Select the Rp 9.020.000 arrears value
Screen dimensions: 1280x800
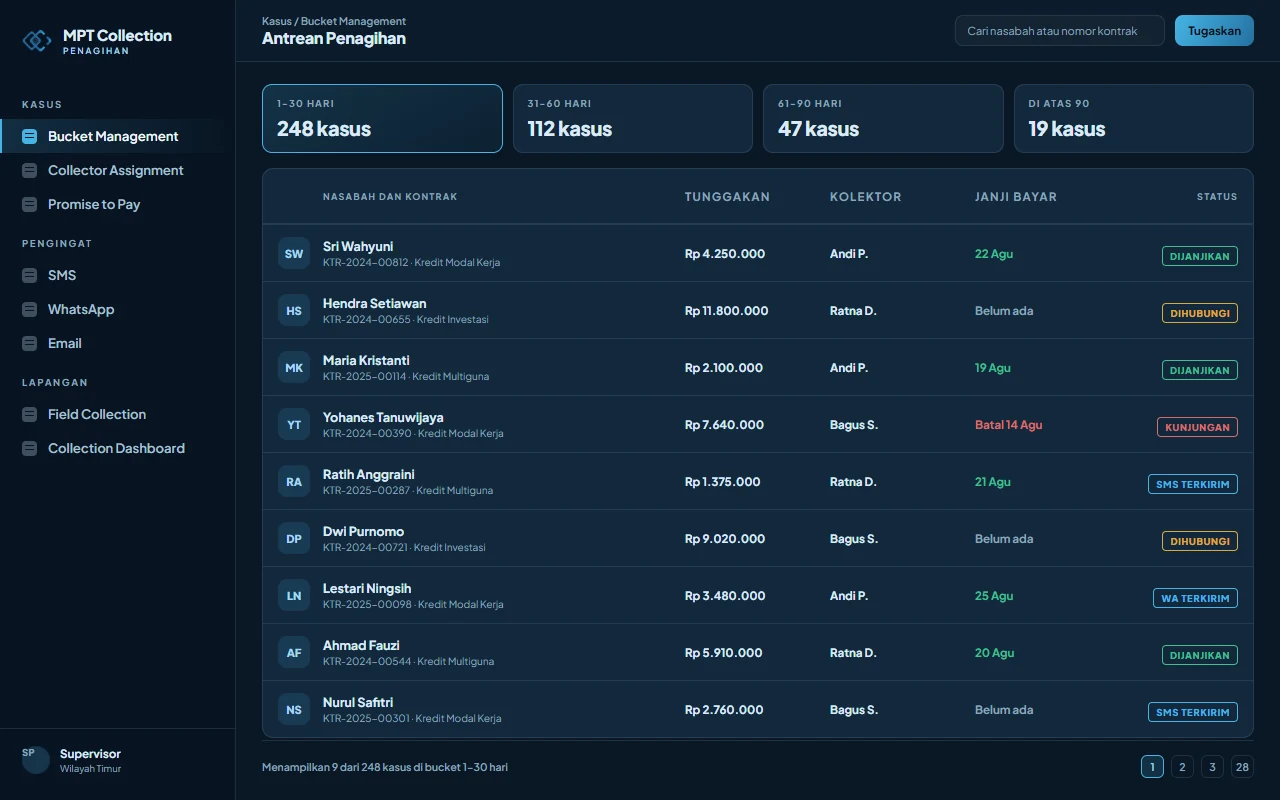click(x=725, y=539)
